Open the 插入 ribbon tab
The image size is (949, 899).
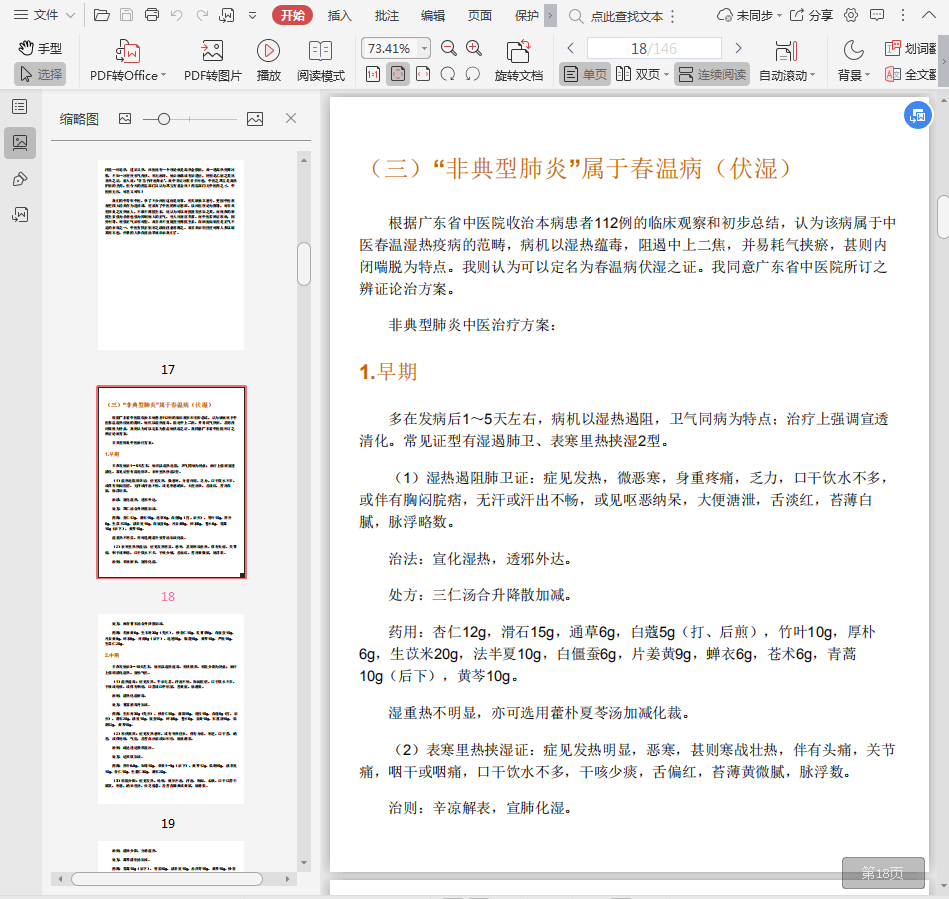[340, 15]
